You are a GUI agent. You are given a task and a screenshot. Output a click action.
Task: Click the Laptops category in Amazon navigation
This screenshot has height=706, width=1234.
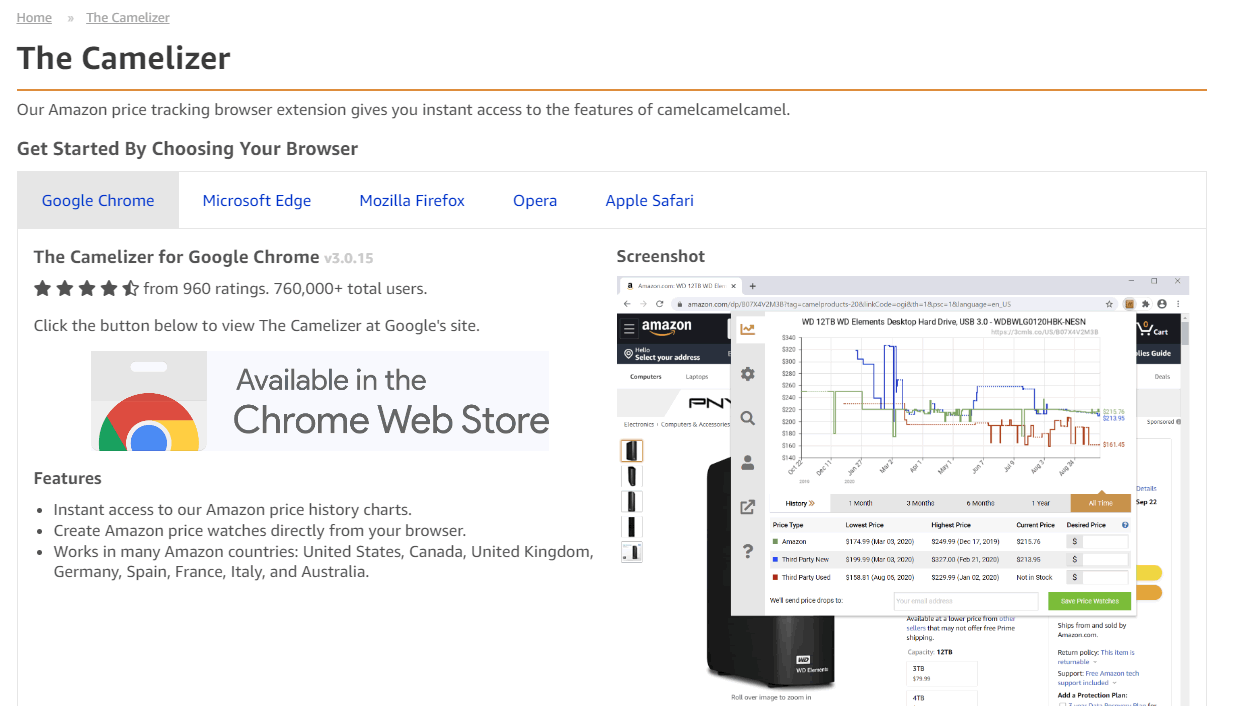pyautogui.click(x=697, y=377)
